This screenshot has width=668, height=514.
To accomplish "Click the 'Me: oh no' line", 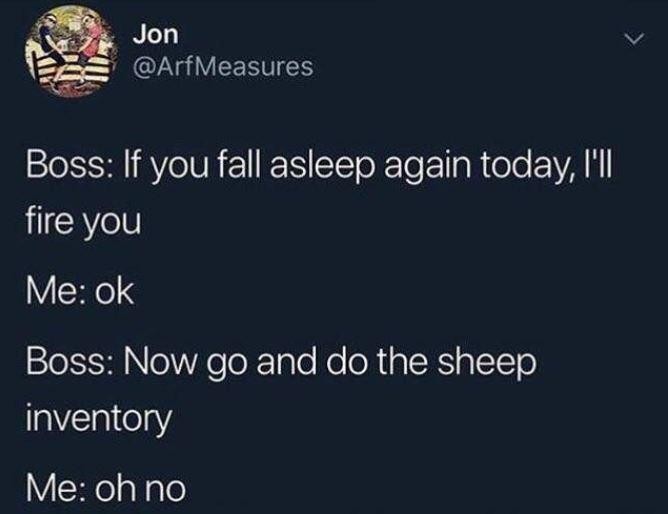I will (106, 488).
